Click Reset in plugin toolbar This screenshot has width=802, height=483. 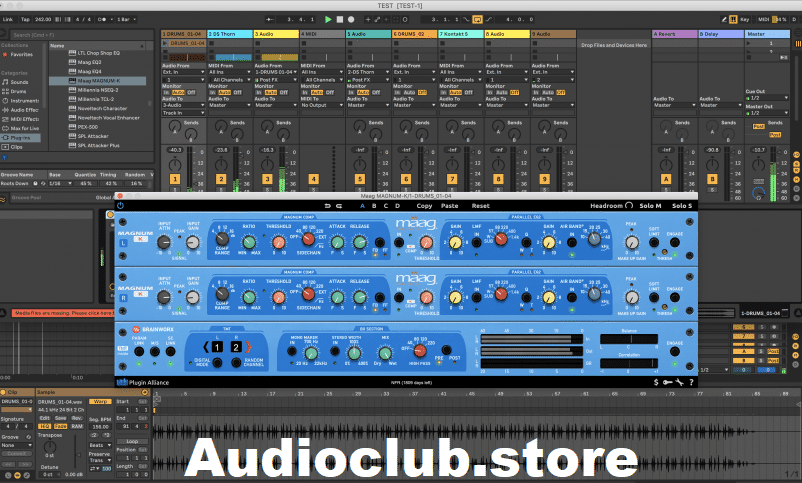click(x=480, y=206)
